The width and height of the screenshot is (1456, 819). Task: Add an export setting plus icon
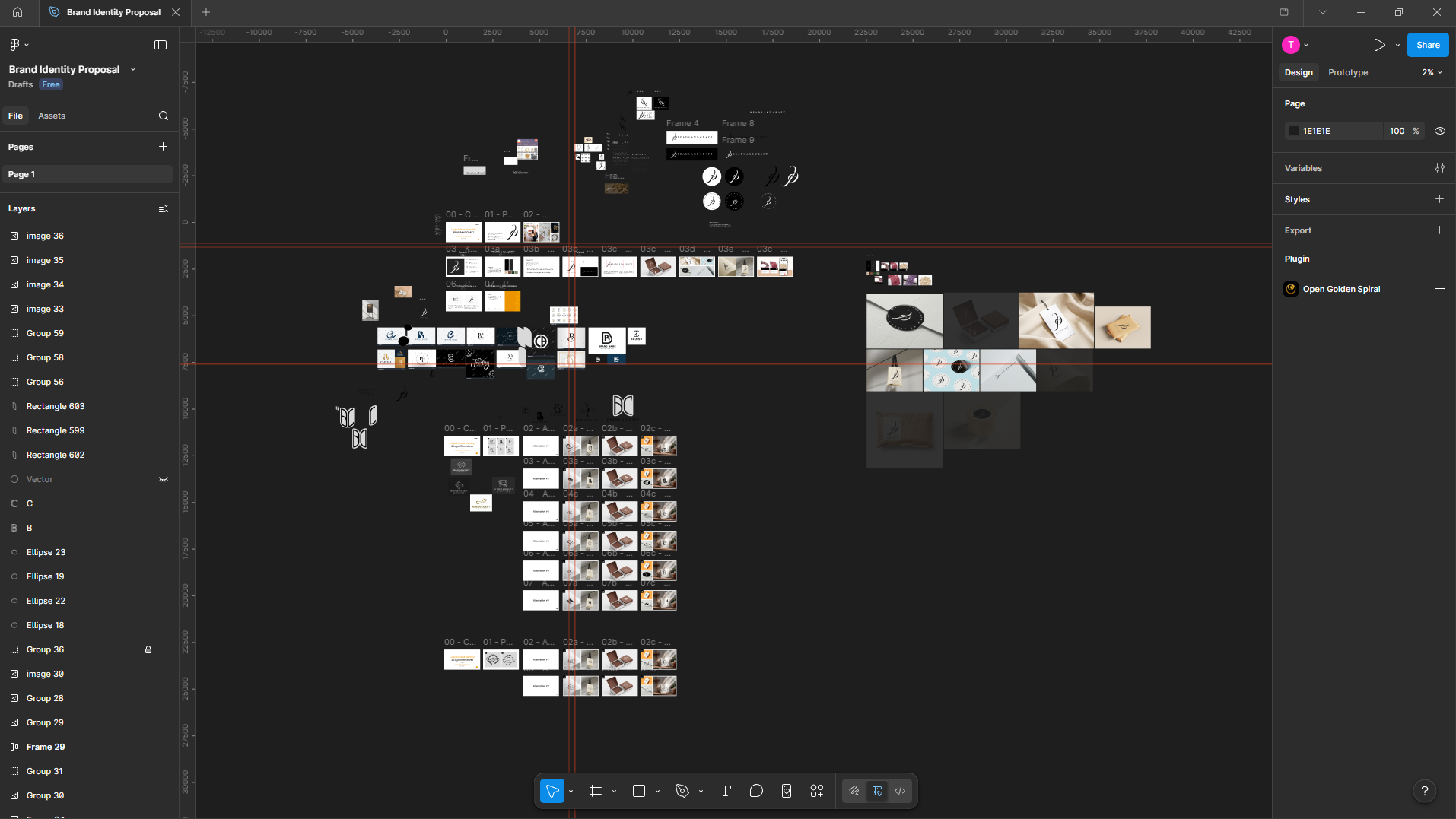1439,230
